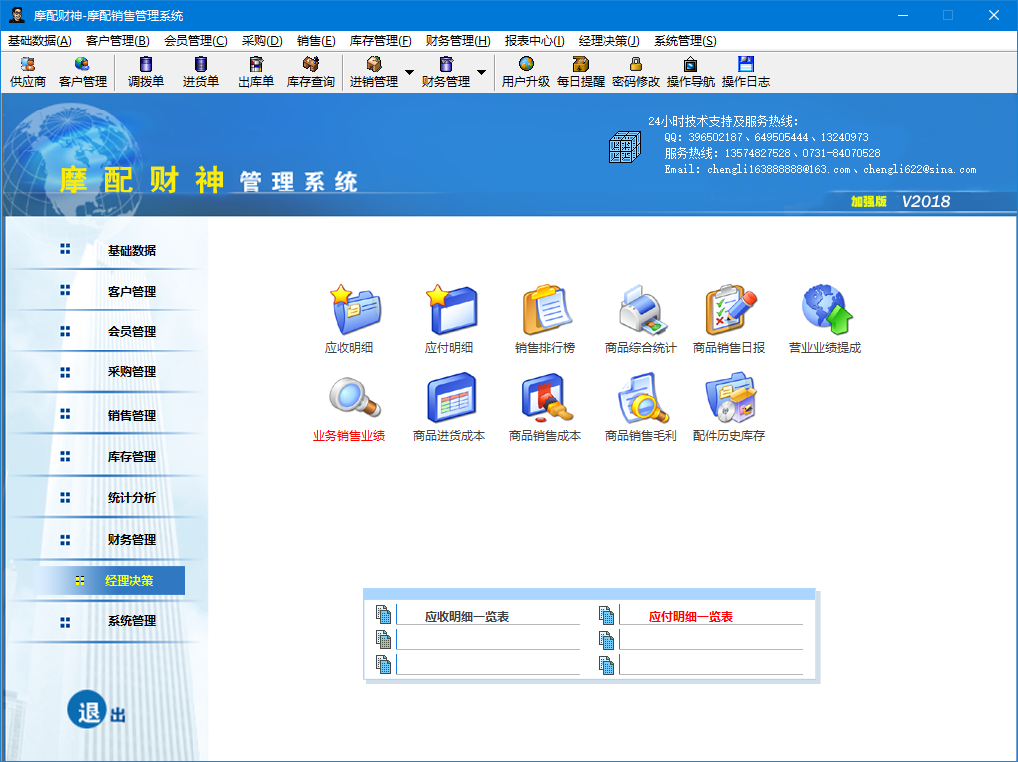
Task: Open the 库存查询 toolbar icon
Action: click(311, 72)
